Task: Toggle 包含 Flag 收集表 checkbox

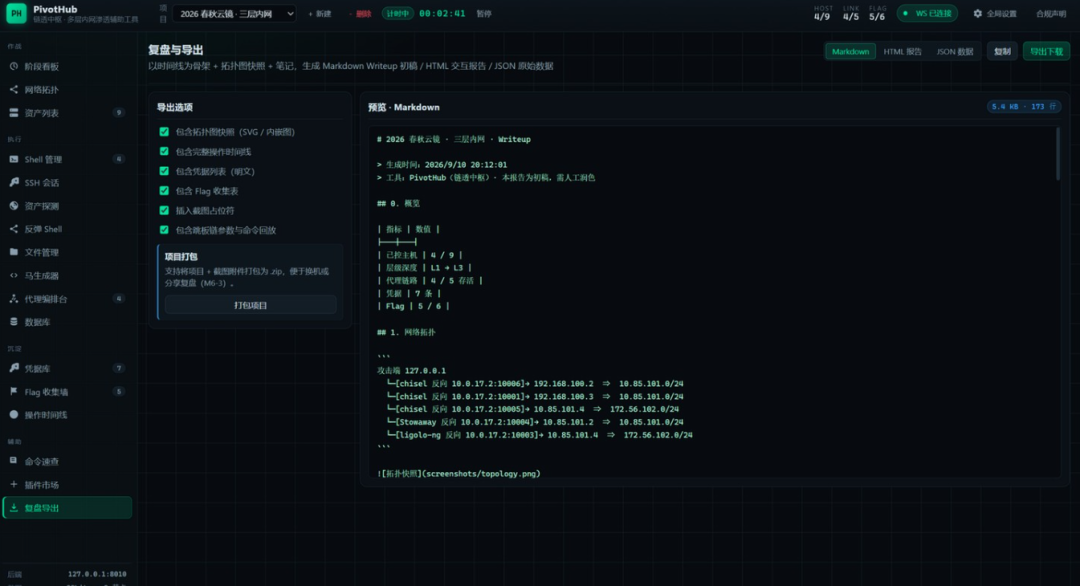Action: [x=164, y=191]
